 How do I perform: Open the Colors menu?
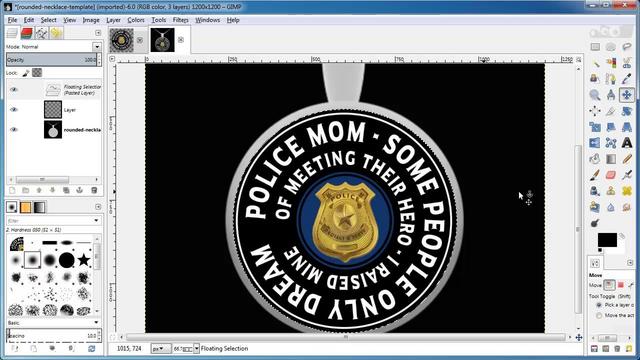point(136,20)
